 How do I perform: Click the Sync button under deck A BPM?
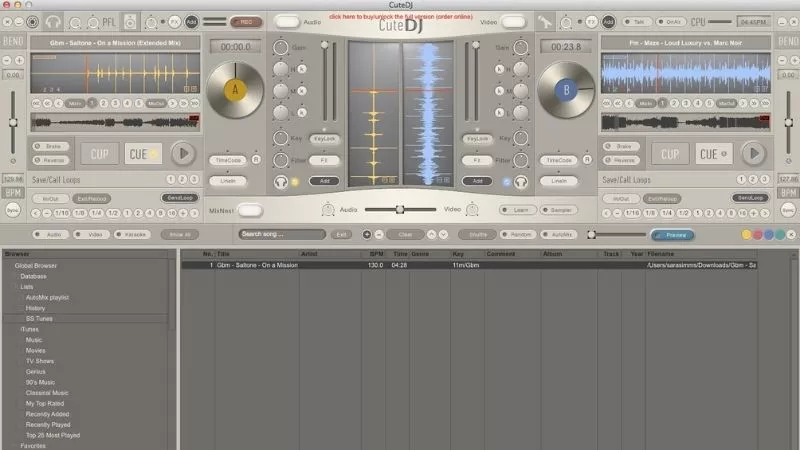(12, 210)
